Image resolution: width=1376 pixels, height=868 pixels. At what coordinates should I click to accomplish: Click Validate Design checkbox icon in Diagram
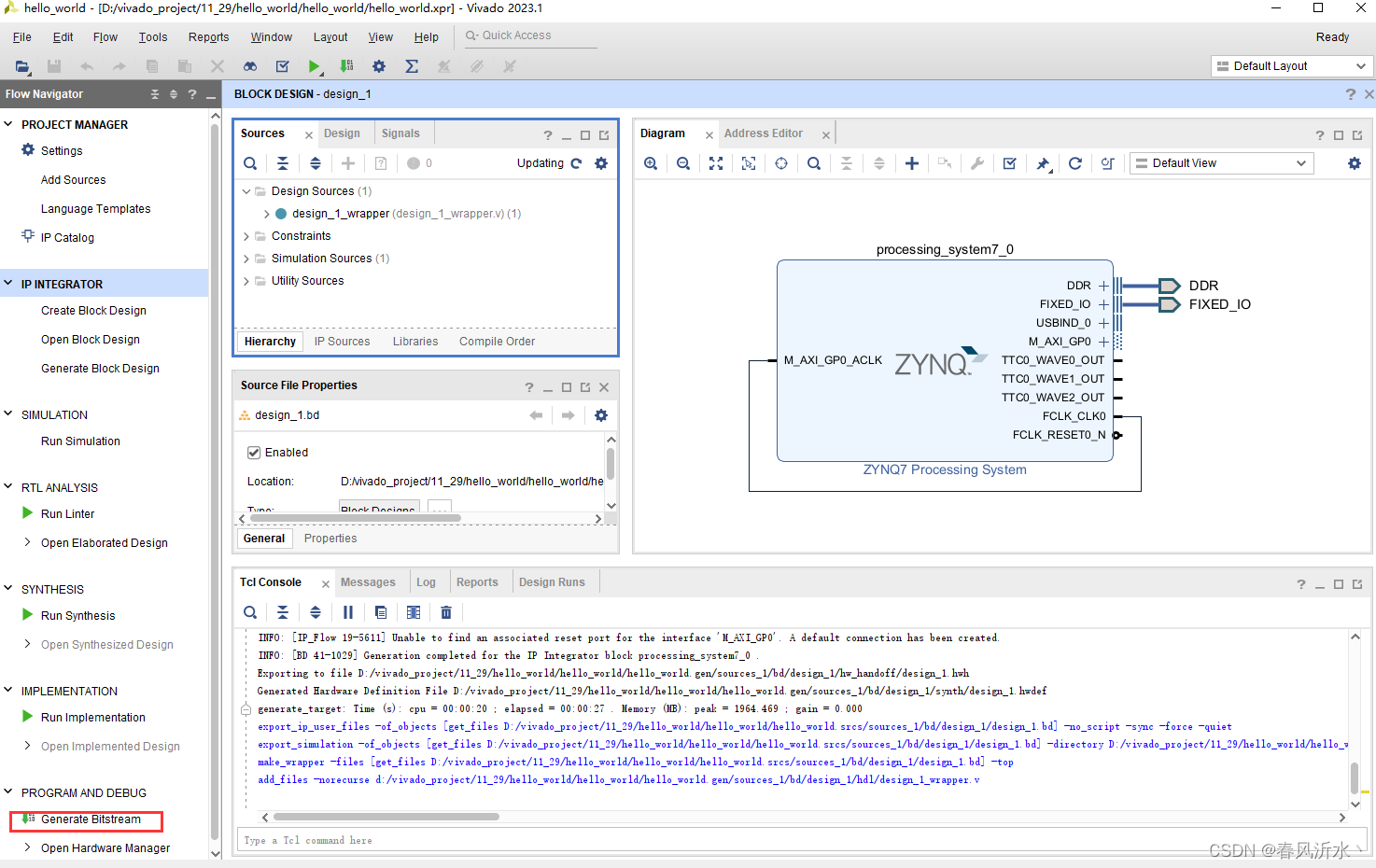click(1010, 163)
